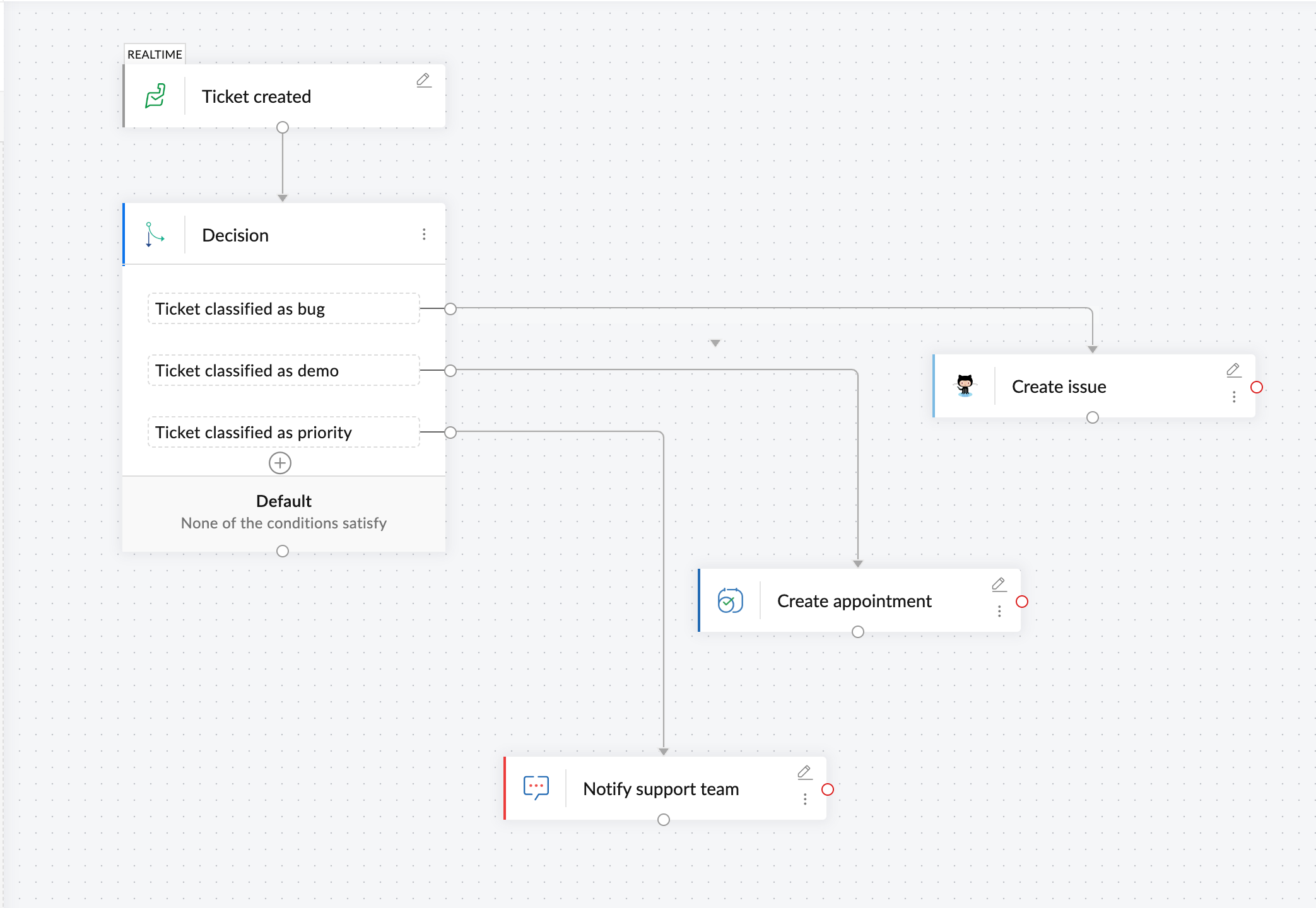1316x908 pixels.
Task: Open Notify support team options menu
Action: coord(805,799)
